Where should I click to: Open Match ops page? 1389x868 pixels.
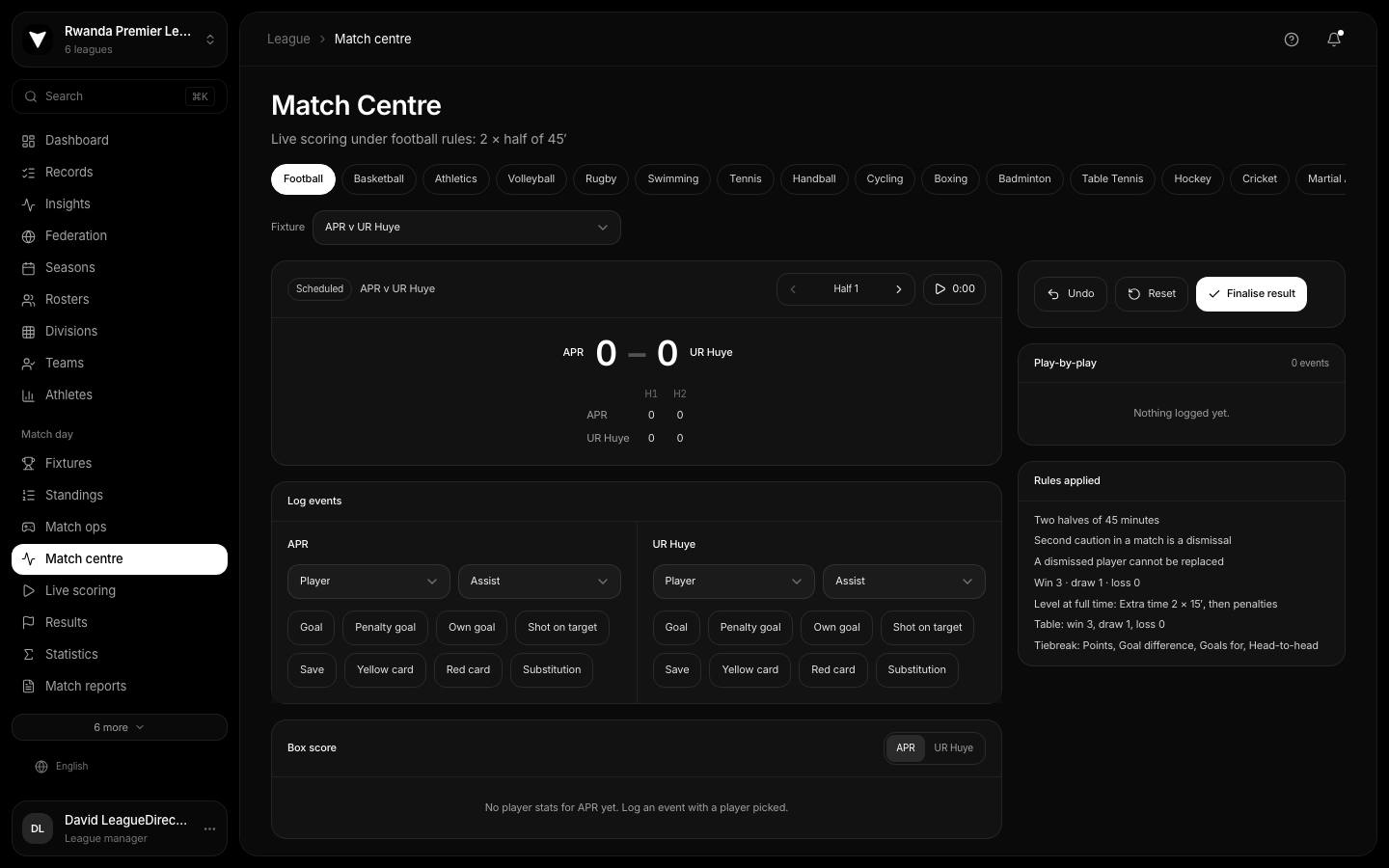point(120,528)
